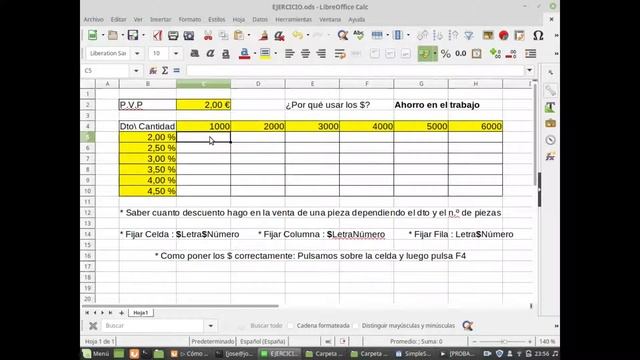Viewport: 640px width, 360px height.
Task: Click the Buscar search input field
Action: click(x=153, y=326)
